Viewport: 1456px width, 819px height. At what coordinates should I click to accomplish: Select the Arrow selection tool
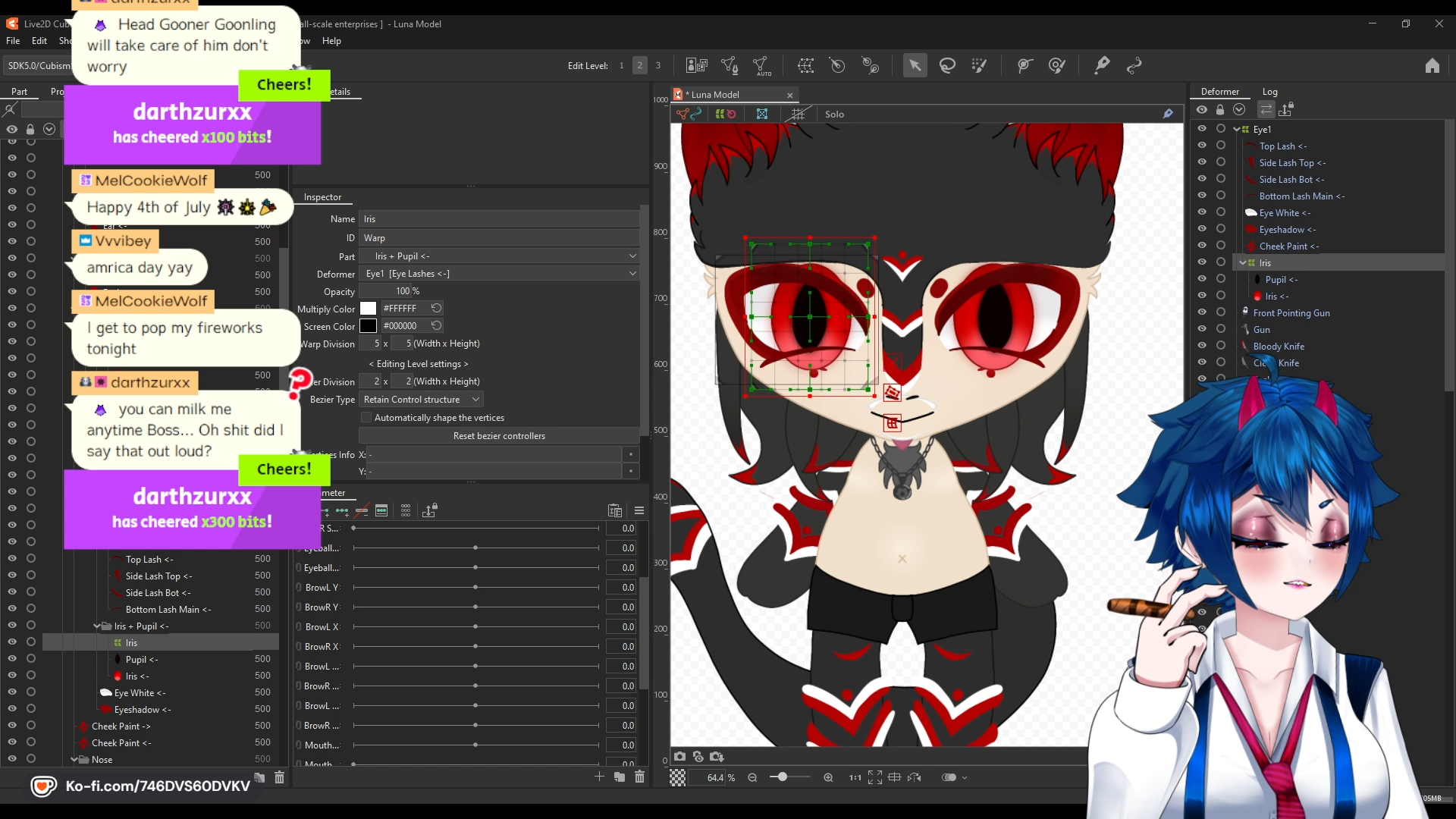[915, 65]
